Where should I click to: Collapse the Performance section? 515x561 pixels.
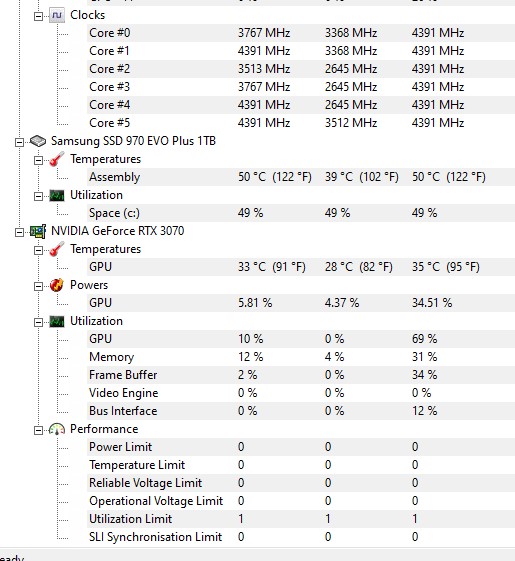38,430
